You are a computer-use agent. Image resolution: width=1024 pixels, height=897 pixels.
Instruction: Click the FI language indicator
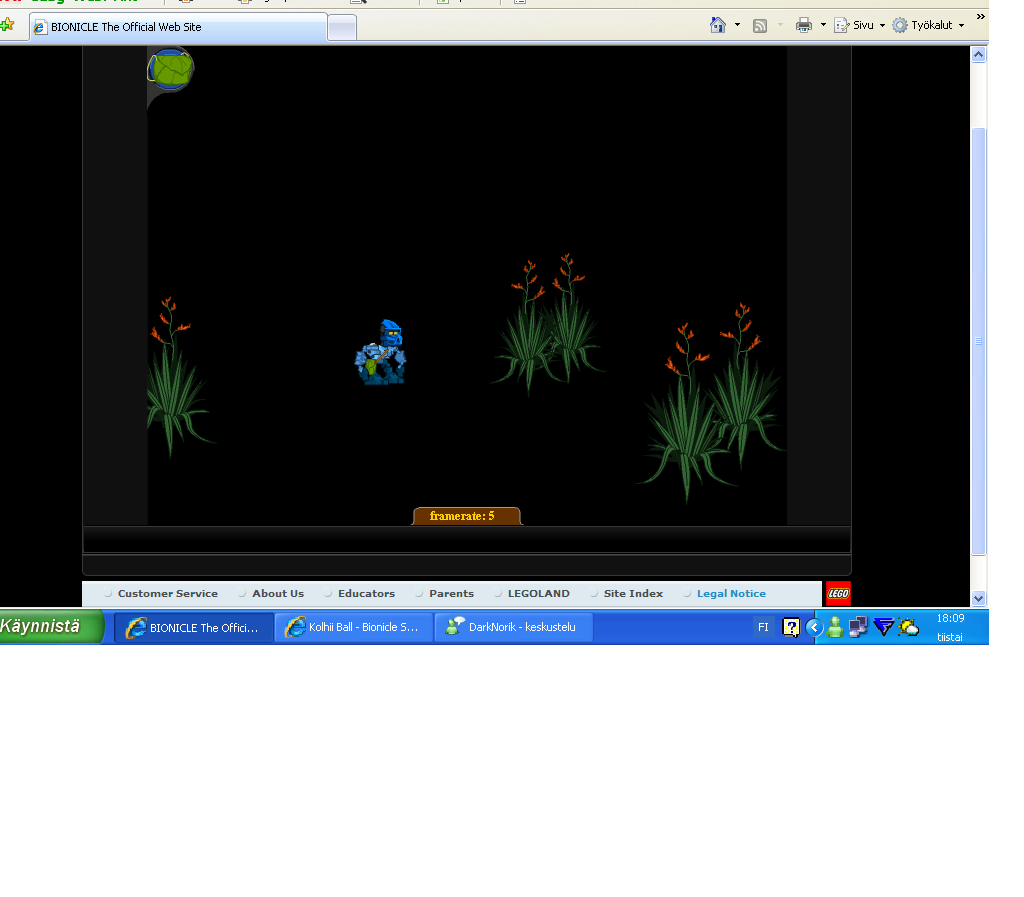coord(763,627)
